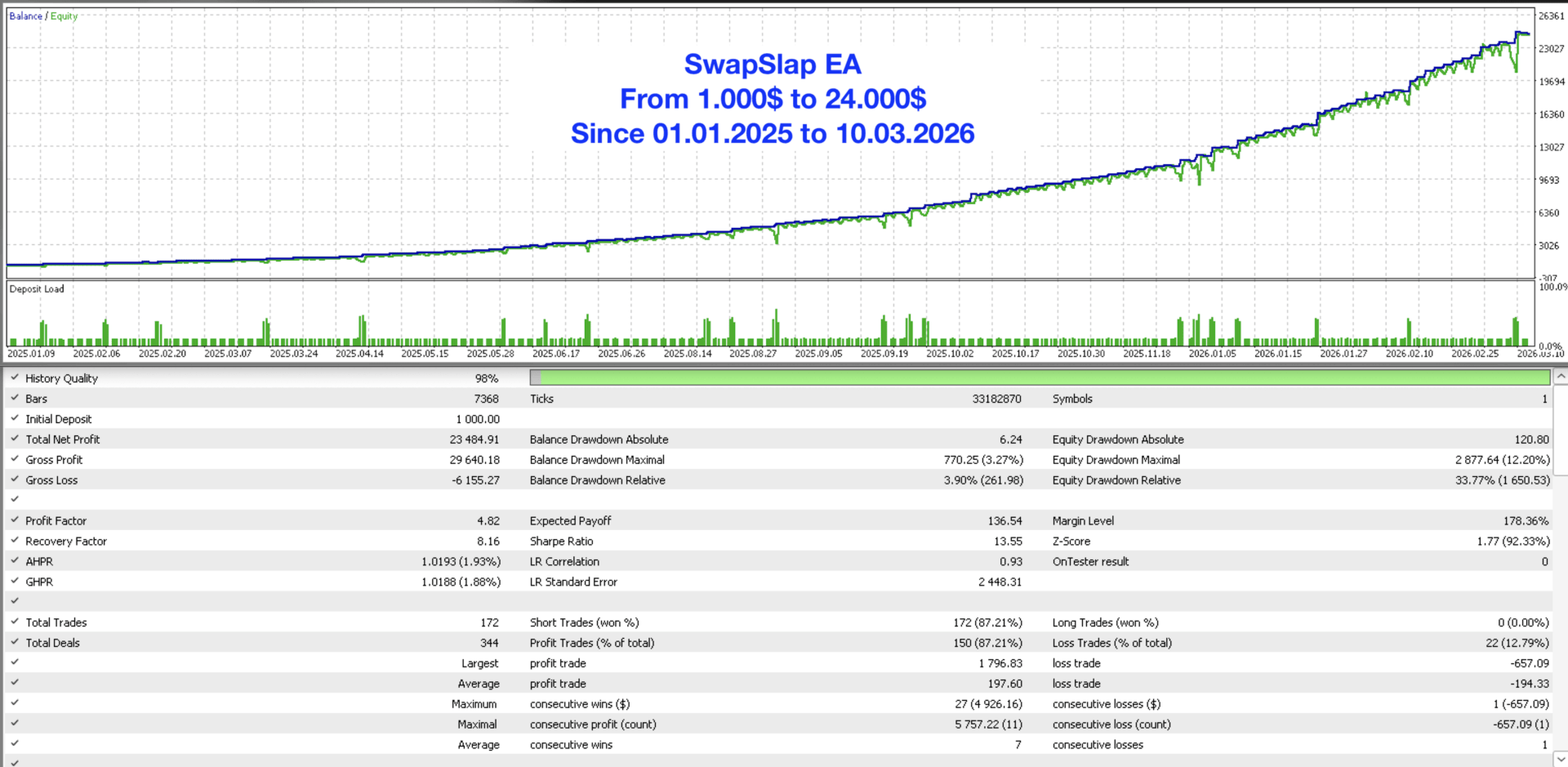Click the "23027" value on the price axis
Screen dimensions: 1568x767
coord(1552,49)
